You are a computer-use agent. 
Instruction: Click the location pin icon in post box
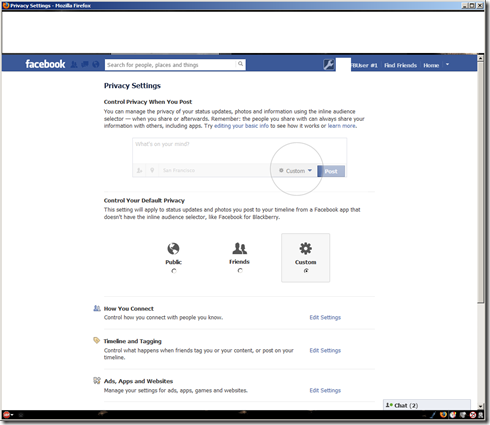click(x=152, y=170)
